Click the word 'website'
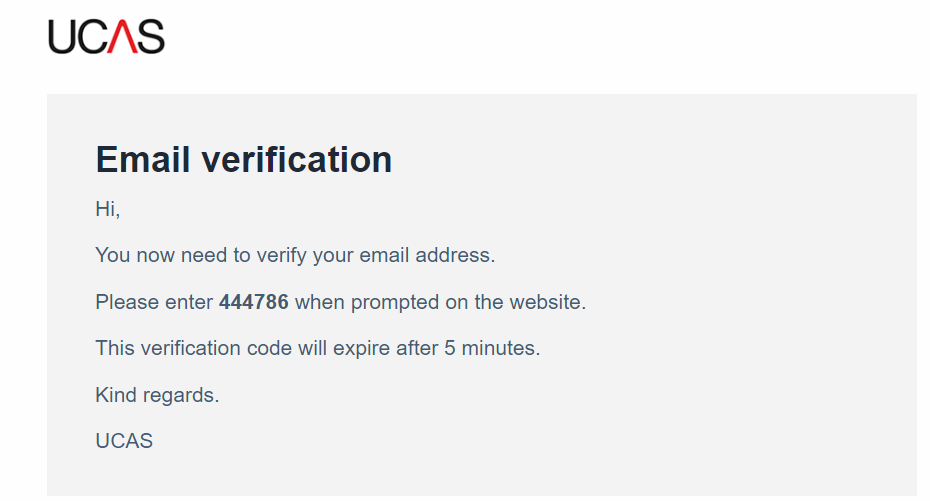The image size is (930, 501). pyautogui.click(x=545, y=302)
